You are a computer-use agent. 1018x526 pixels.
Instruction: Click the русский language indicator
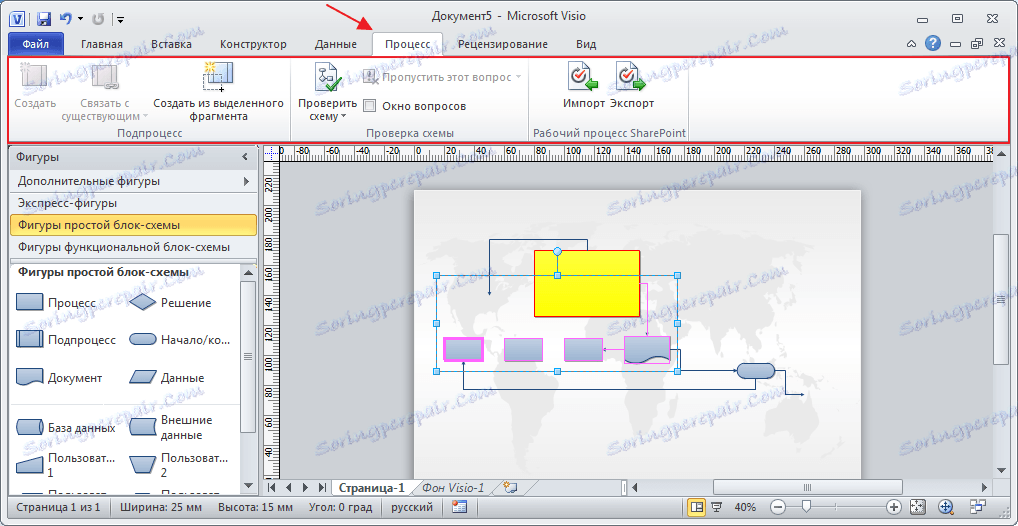[x=412, y=507]
